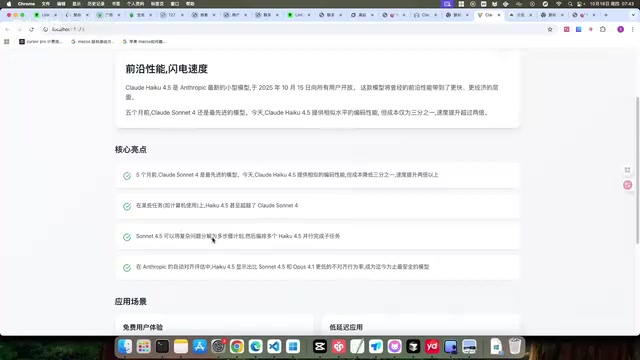Open the 个人资料 menu
640x360 pixels.
[135, 4]
